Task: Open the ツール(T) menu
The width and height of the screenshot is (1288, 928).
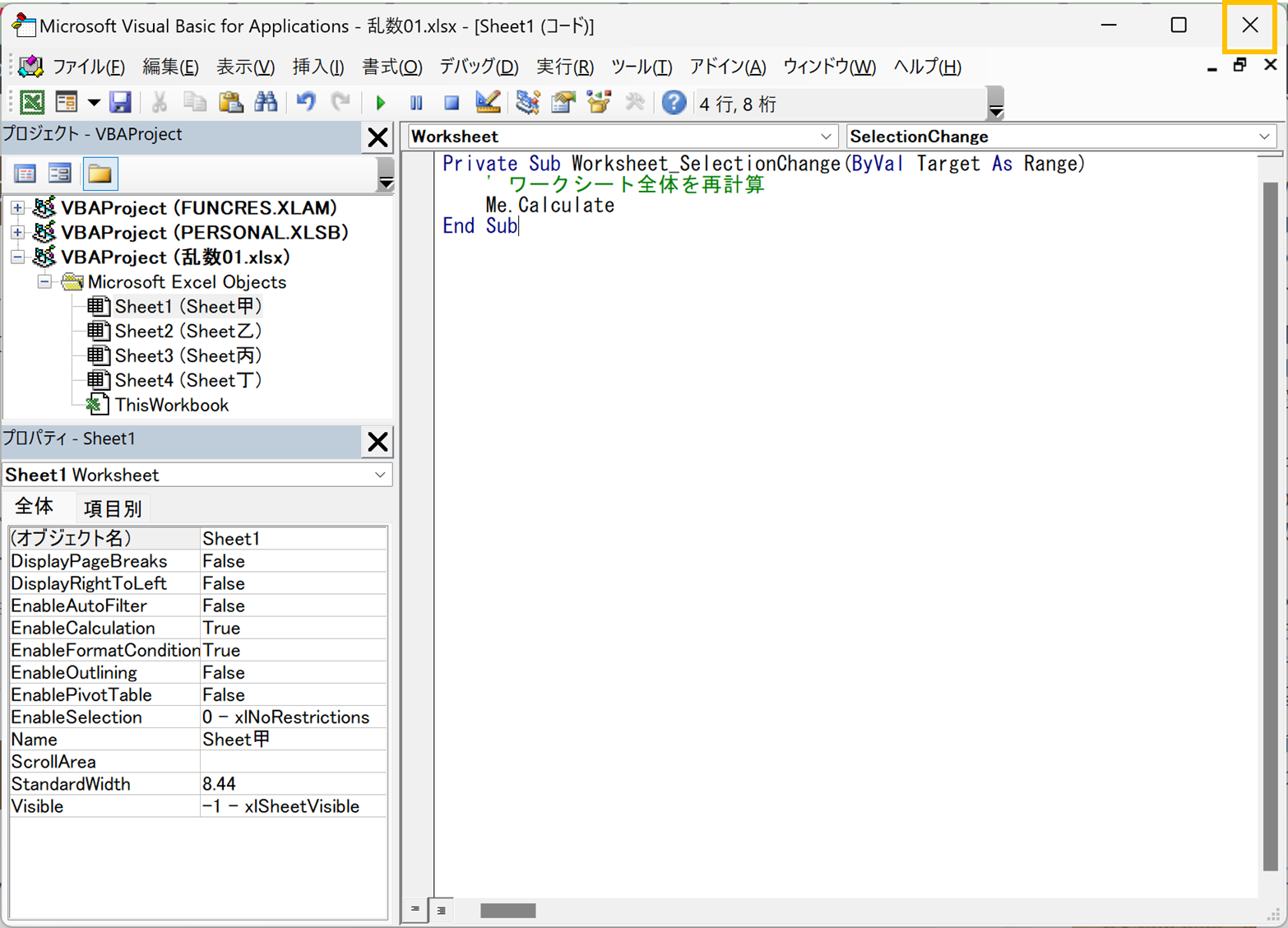Action: (642, 67)
